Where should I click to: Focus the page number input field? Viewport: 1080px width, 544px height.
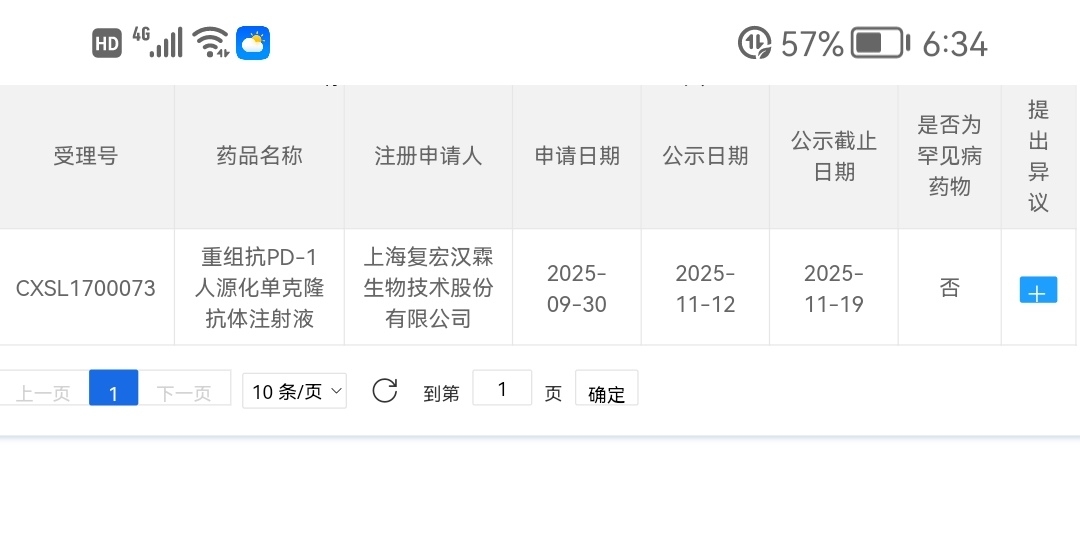pos(501,389)
